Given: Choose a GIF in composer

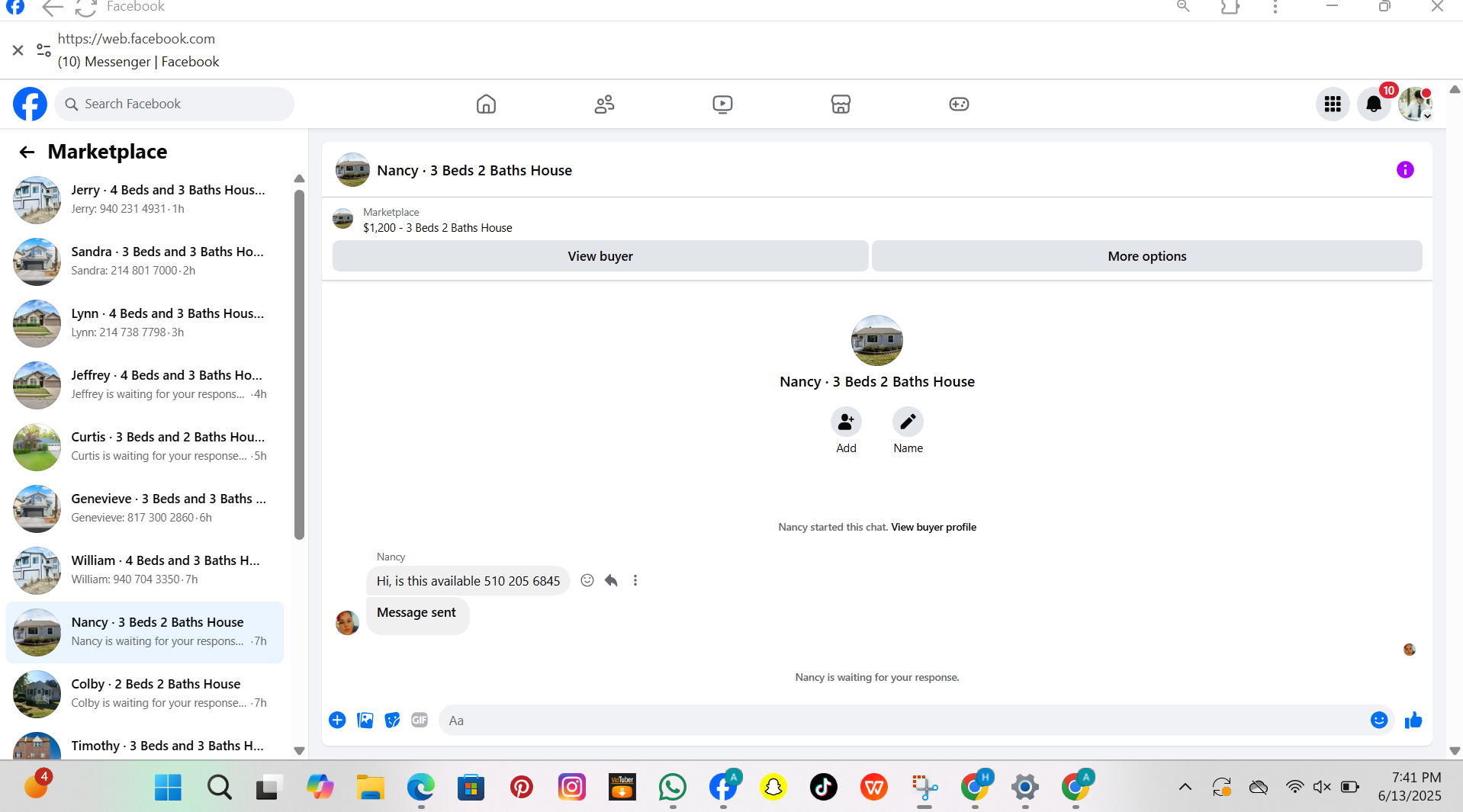Looking at the screenshot, I should click(x=420, y=720).
